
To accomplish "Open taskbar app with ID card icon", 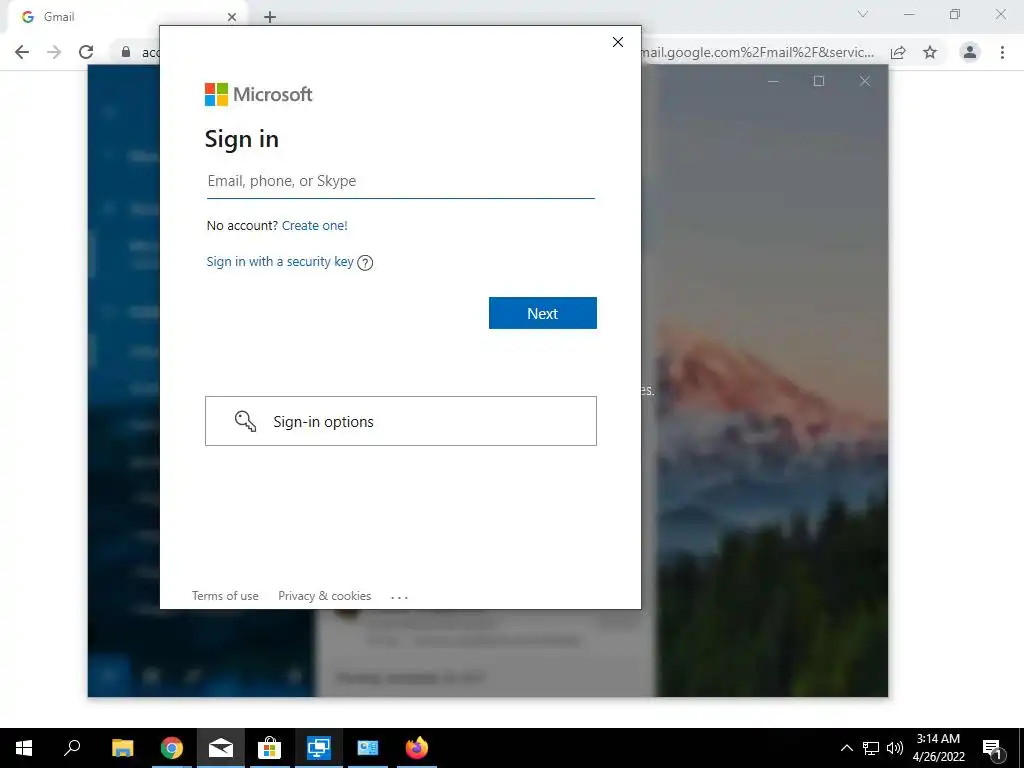I will (x=368, y=748).
